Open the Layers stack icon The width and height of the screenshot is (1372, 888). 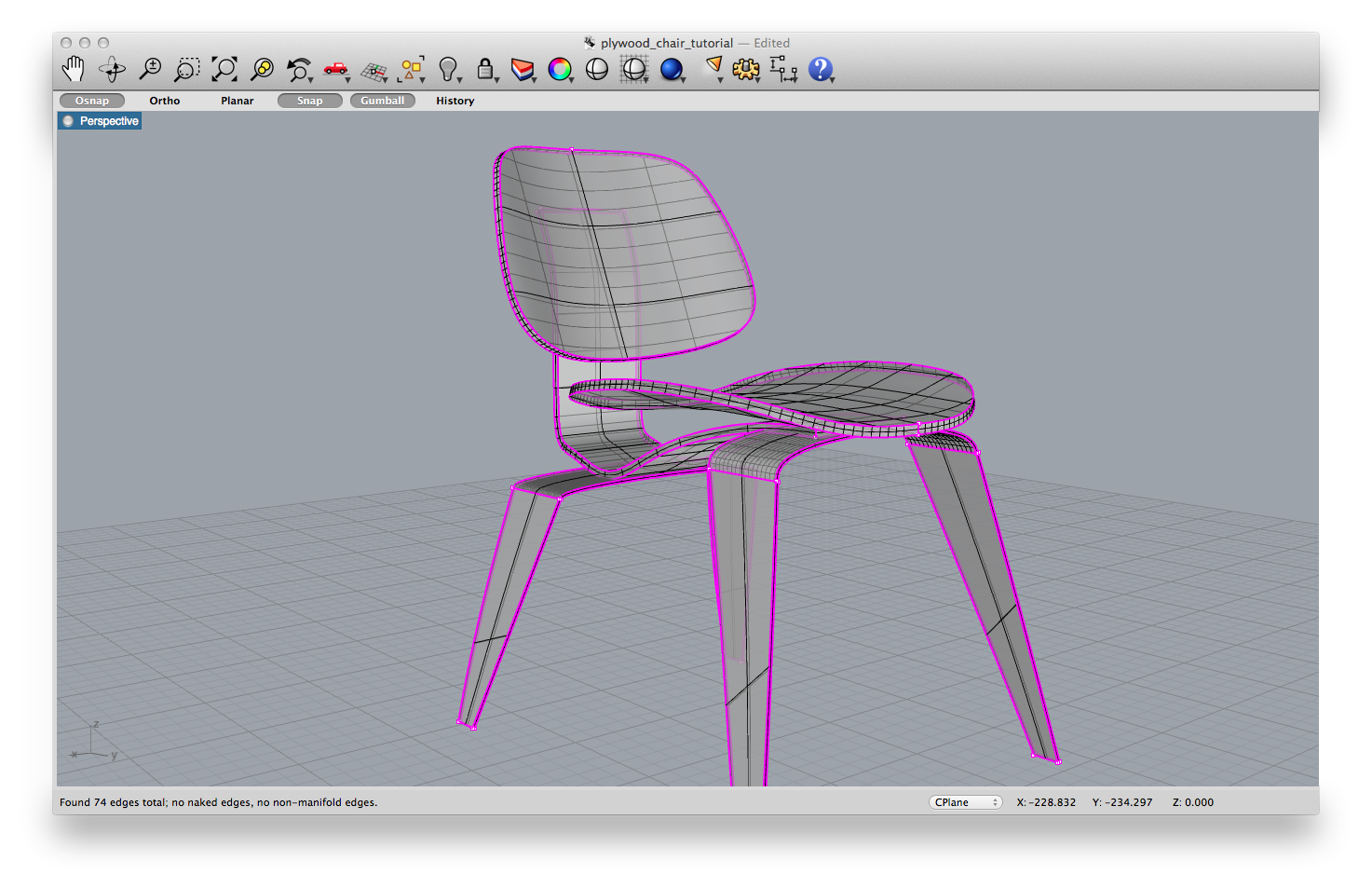(x=523, y=69)
